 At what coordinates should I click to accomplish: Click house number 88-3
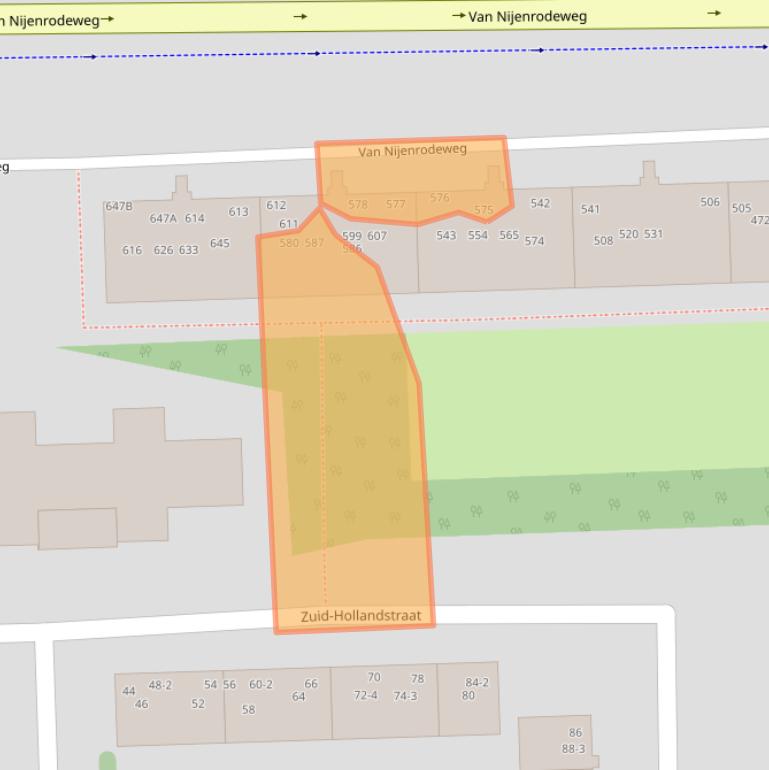(573, 748)
